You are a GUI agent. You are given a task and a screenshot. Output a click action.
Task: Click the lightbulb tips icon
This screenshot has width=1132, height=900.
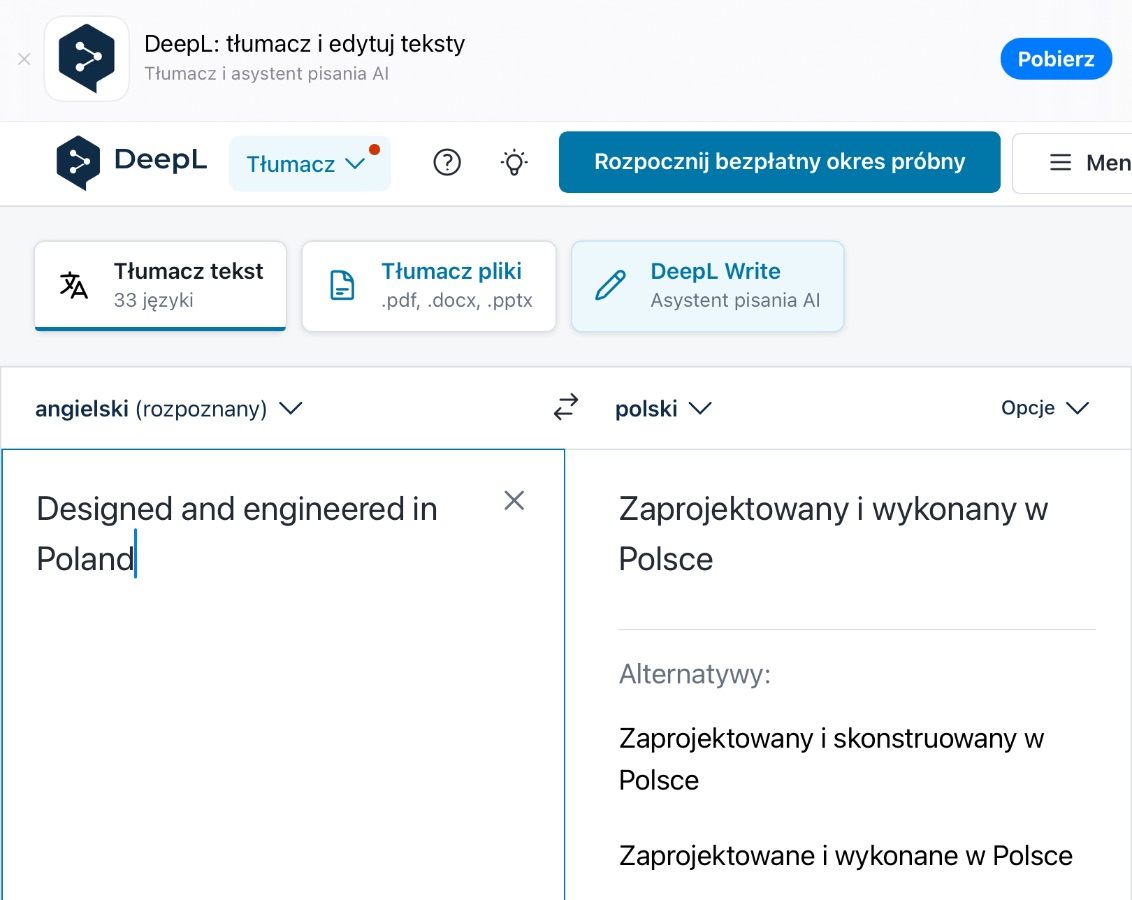(x=514, y=162)
